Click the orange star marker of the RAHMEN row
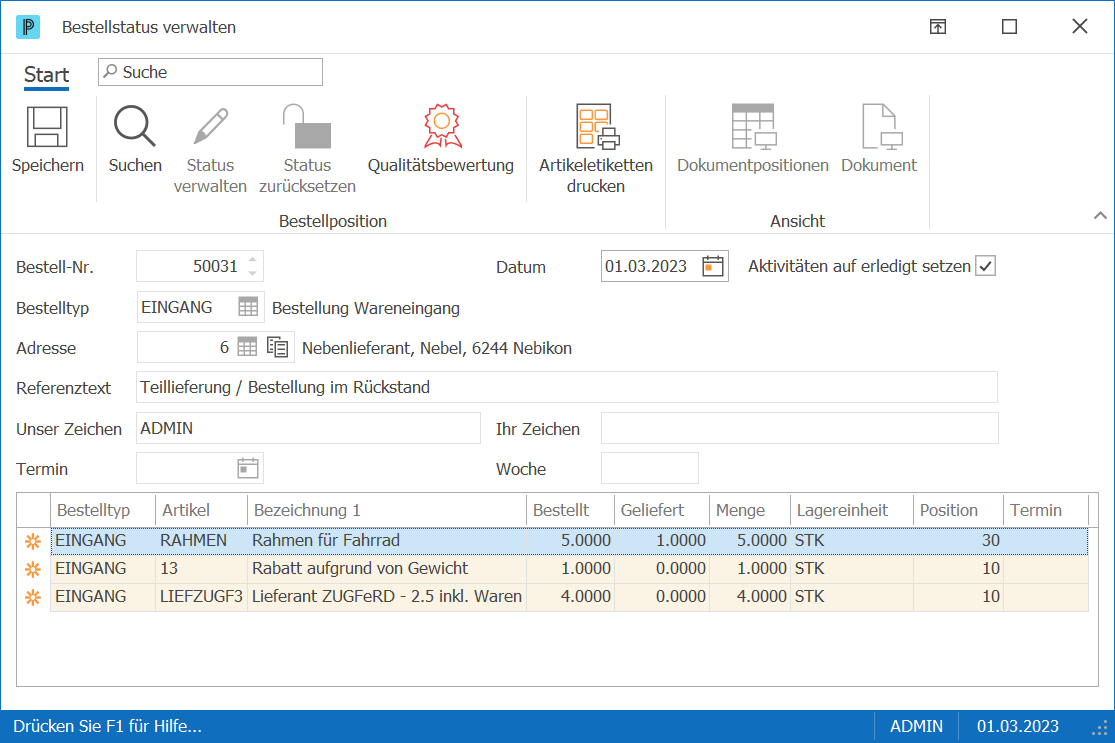Screen dimensions: 1115x743 (x=33, y=541)
